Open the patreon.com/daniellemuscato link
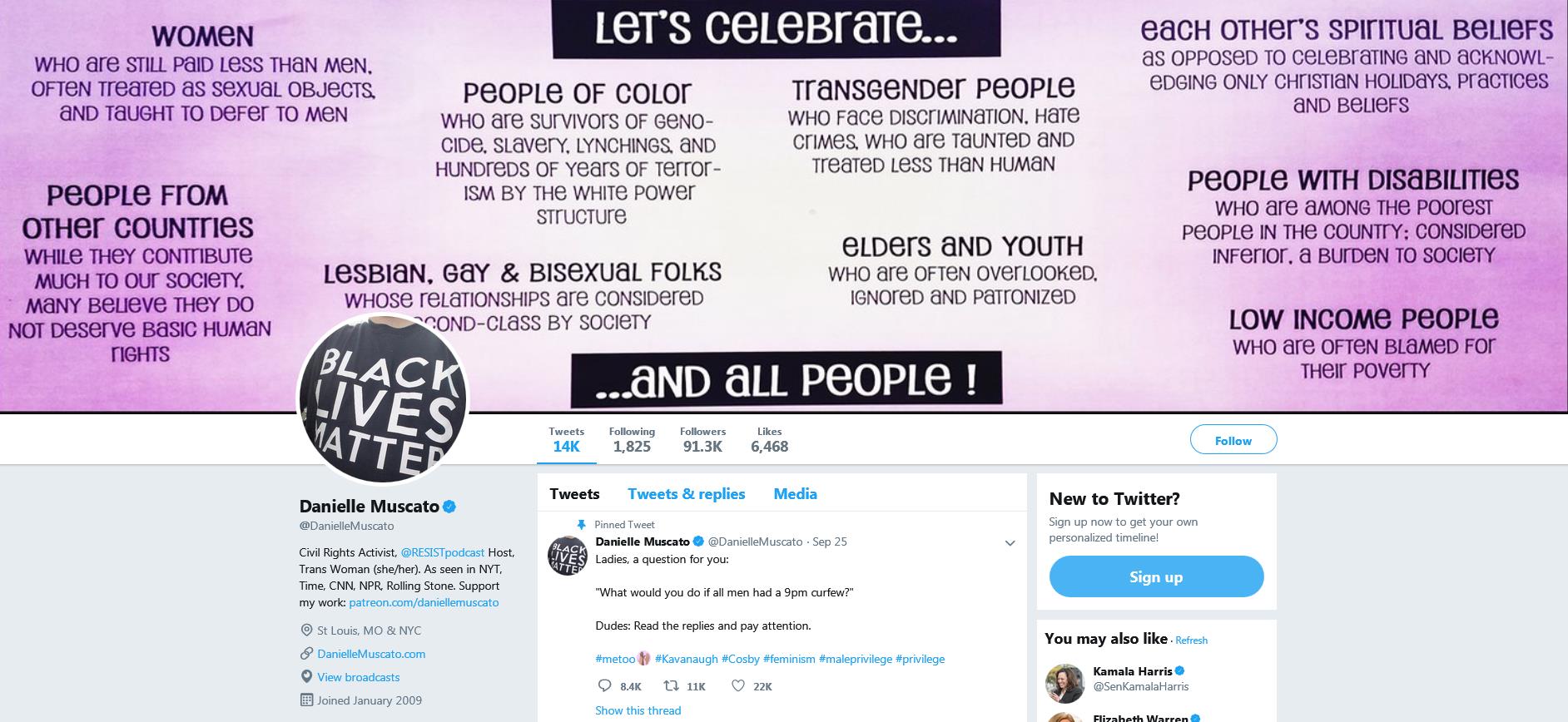The height and width of the screenshot is (722, 1568). pos(424,602)
